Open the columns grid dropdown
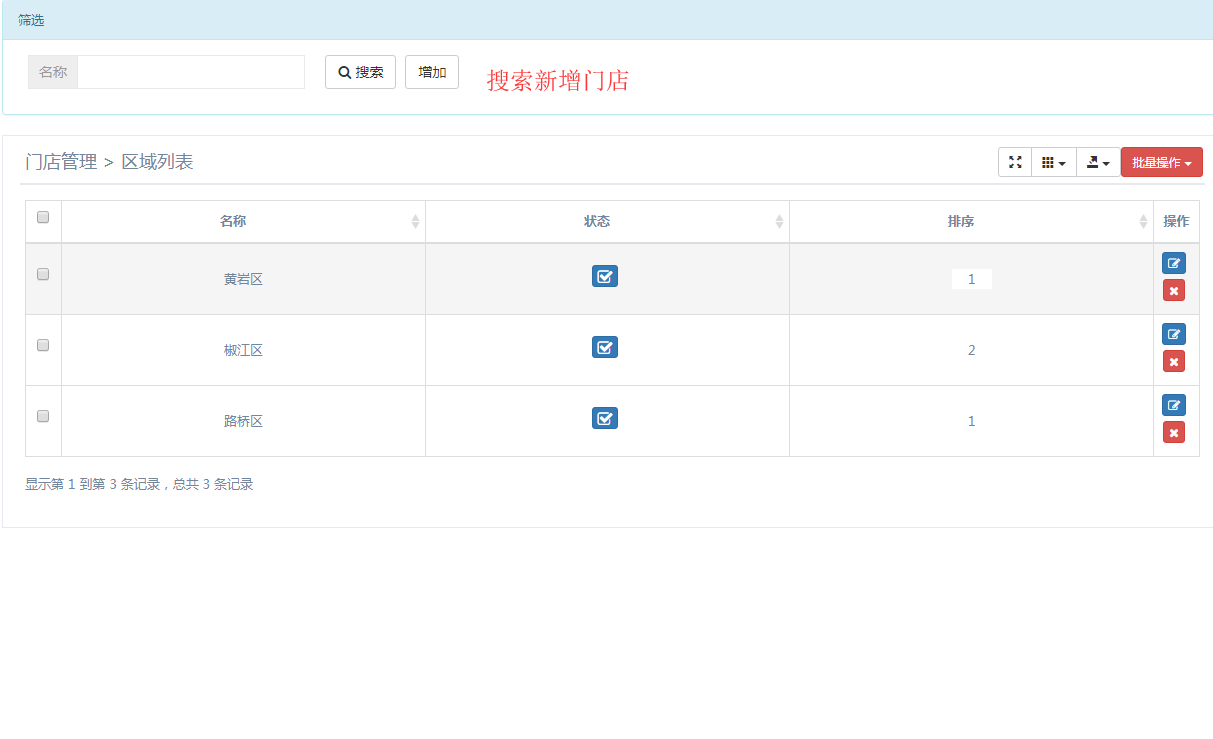Viewport: 1213px width, 739px height. pyautogui.click(x=1054, y=162)
